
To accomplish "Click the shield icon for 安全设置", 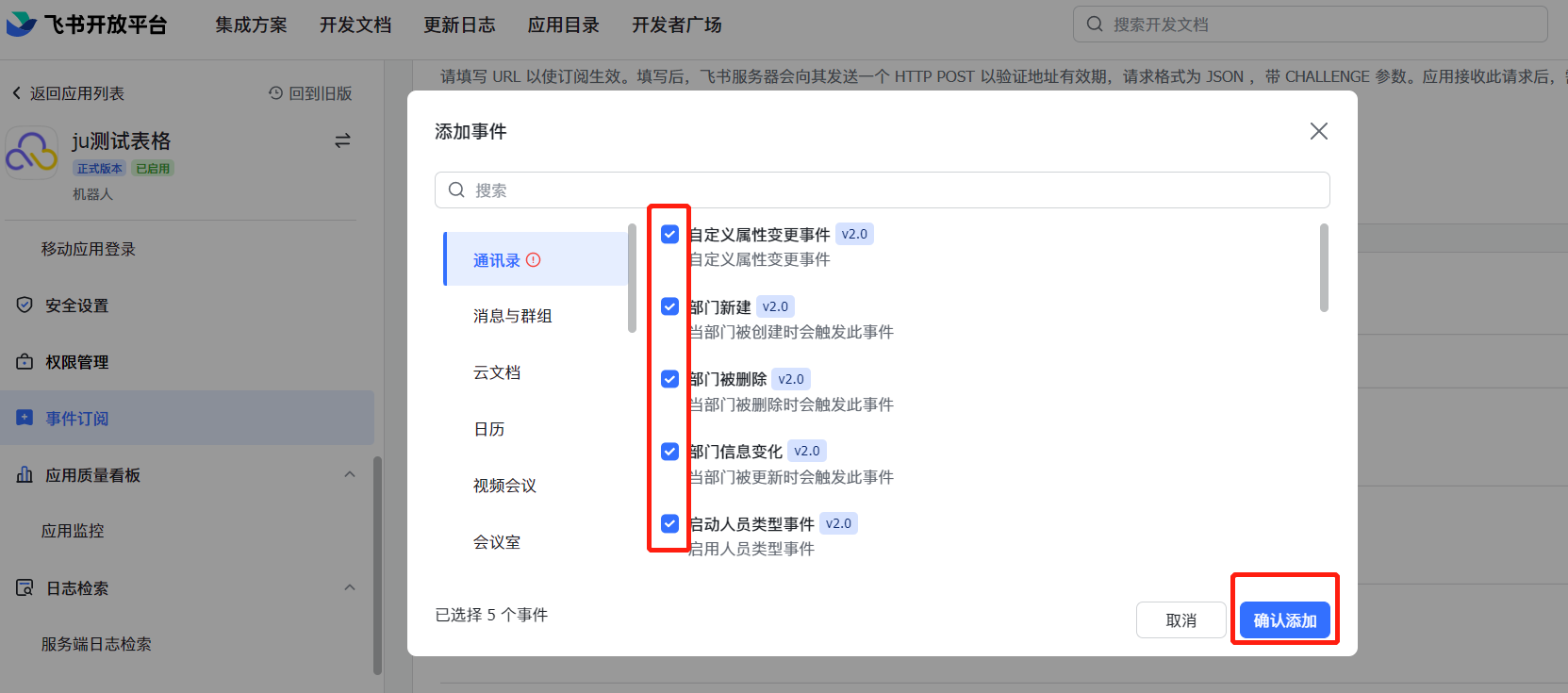I will (25, 305).
